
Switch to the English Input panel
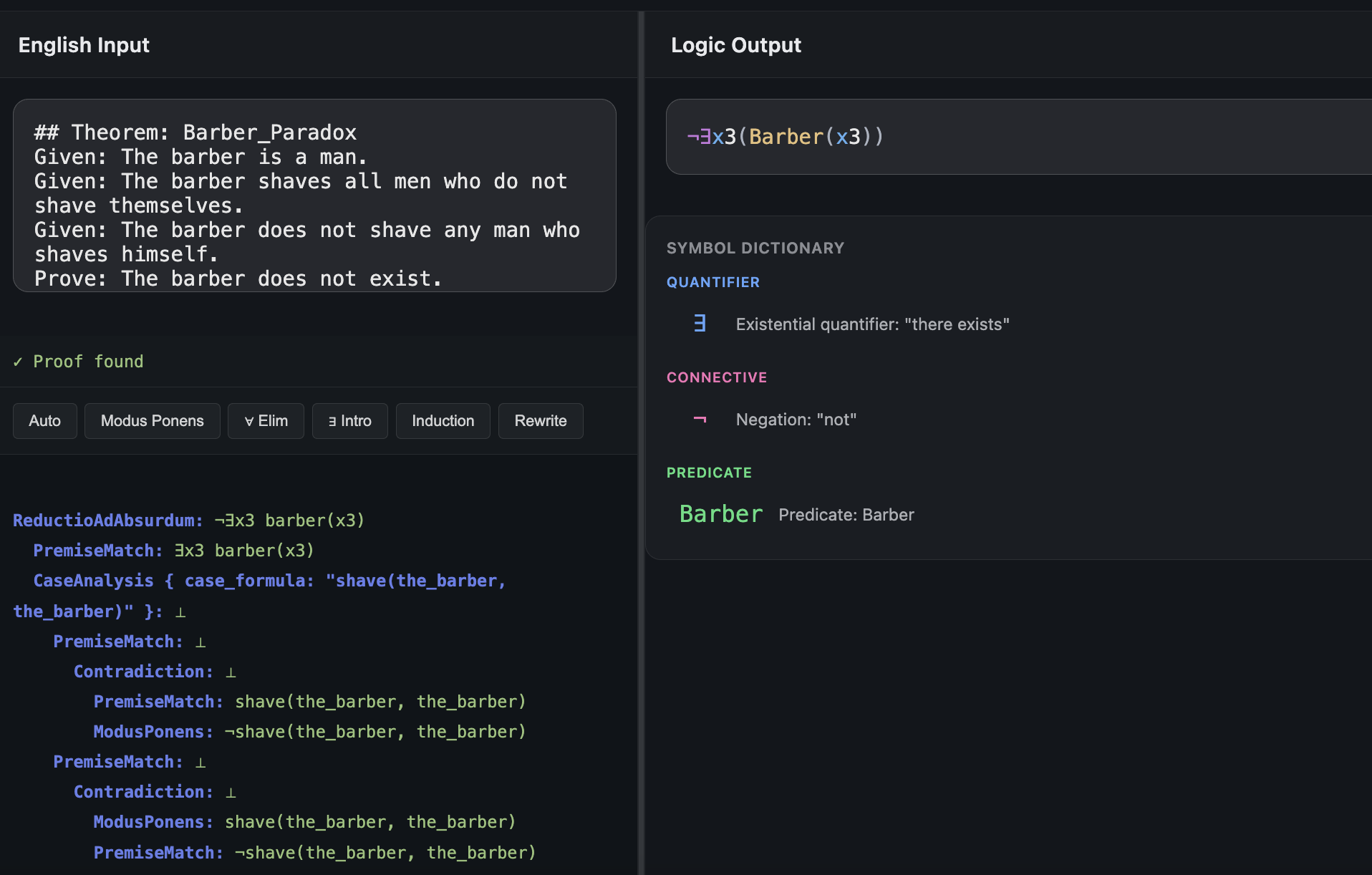pos(84,44)
